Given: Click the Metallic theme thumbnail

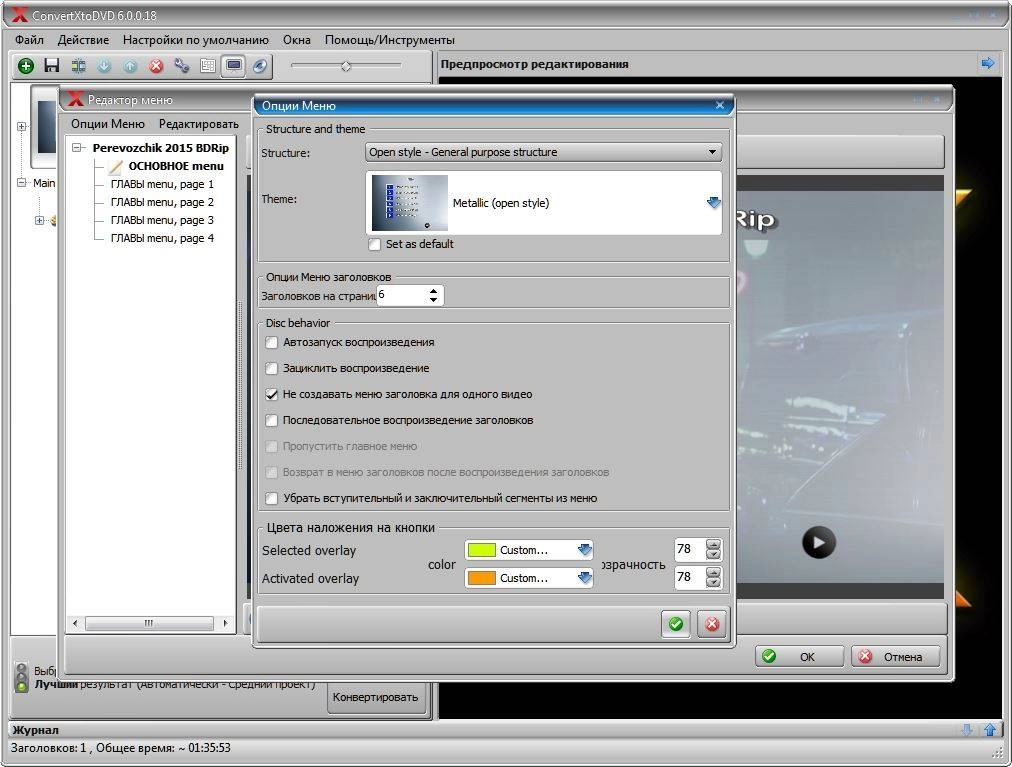Looking at the screenshot, I should pyautogui.click(x=410, y=203).
